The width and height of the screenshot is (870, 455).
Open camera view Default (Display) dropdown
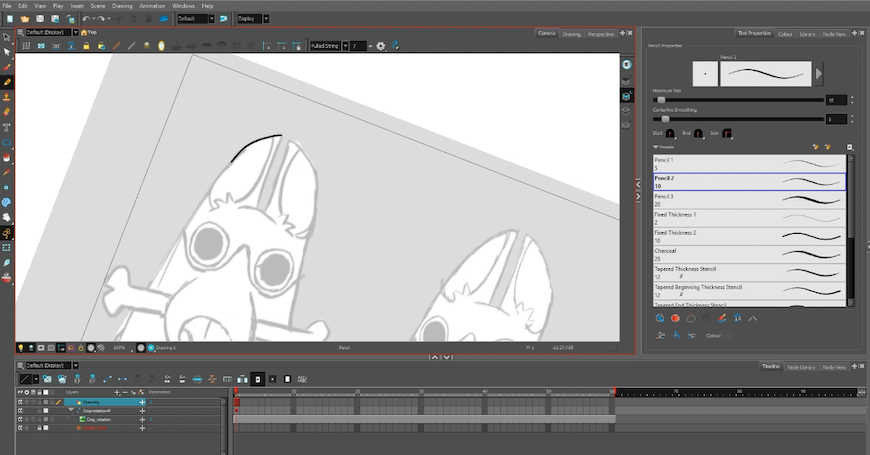pos(76,32)
